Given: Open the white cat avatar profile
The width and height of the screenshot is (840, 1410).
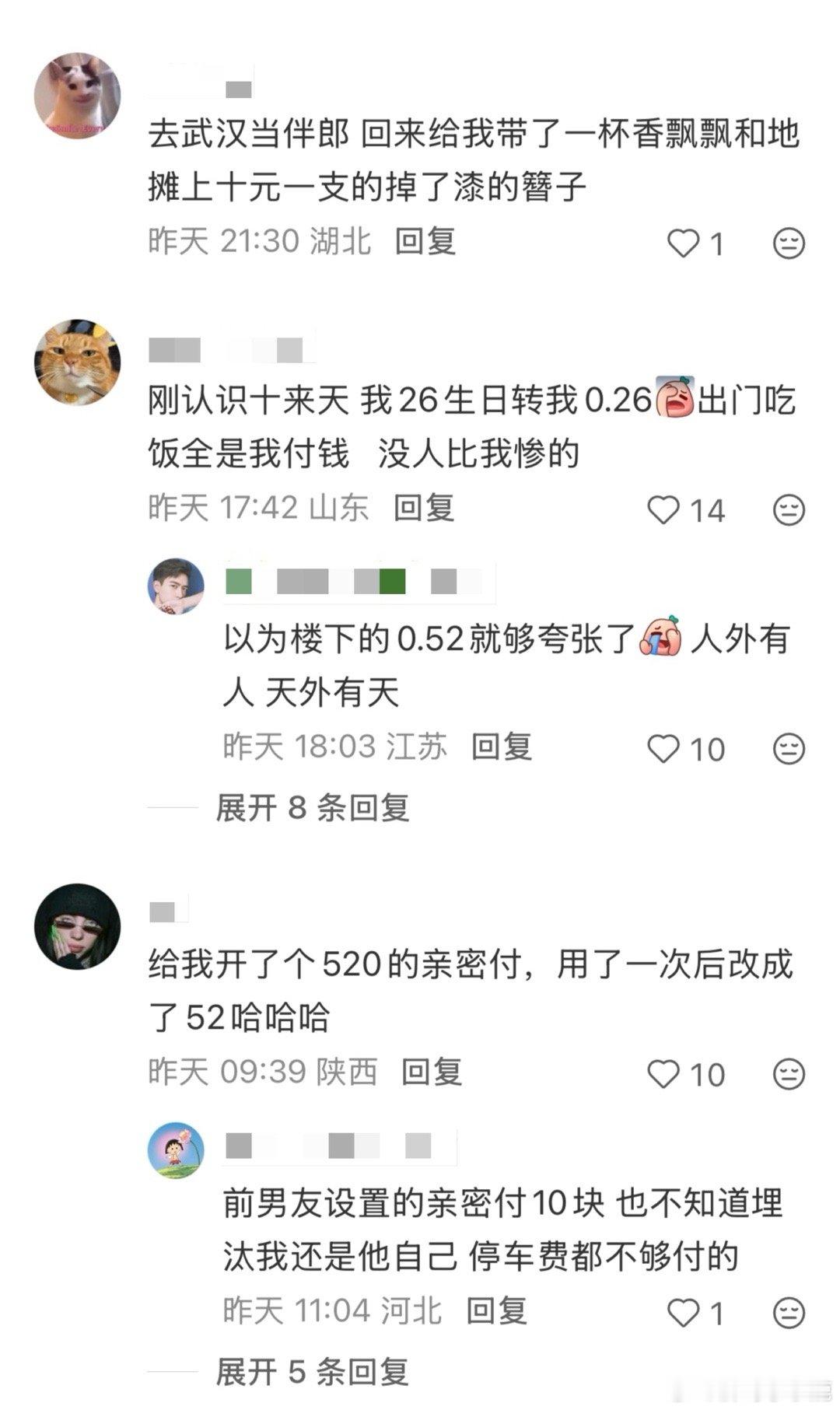Looking at the screenshot, I should [77, 96].
